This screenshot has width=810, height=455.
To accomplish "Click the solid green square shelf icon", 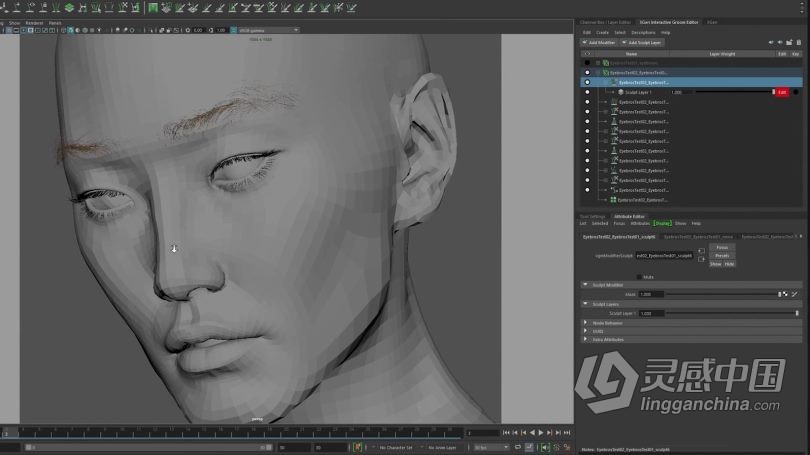I will [153, 7].
